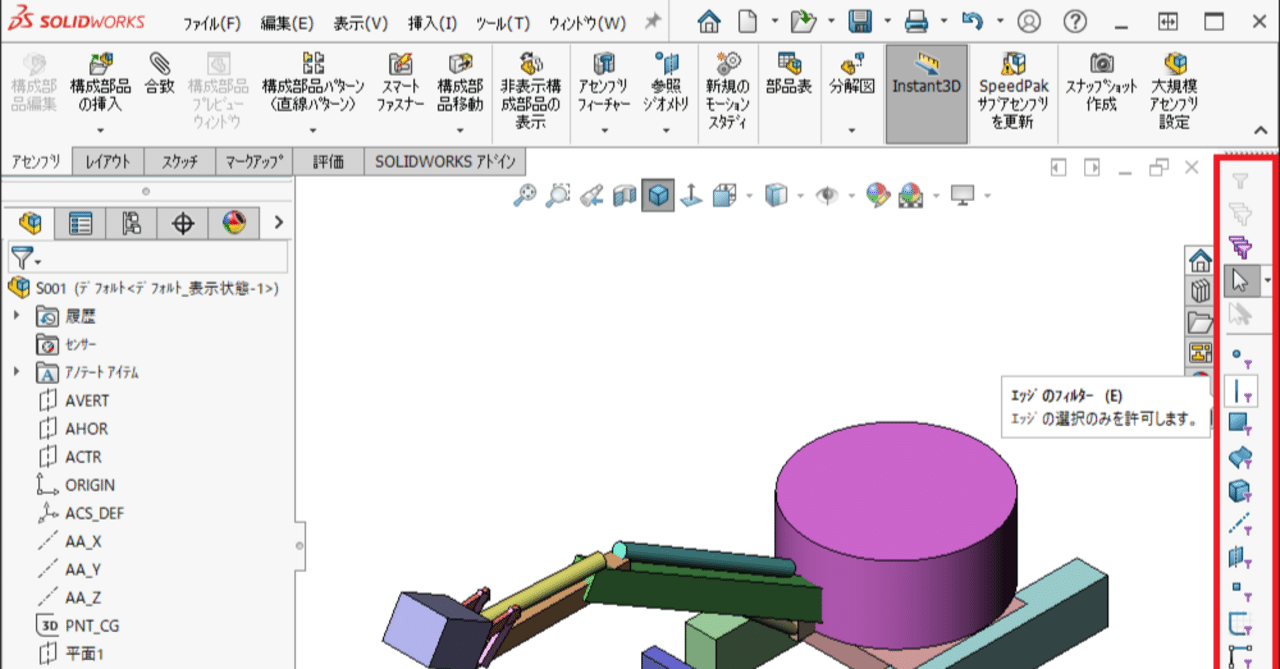Click アセンブリフィーチャー assembly features
The image size is (1280, 669).
click(x=603, y=83)
